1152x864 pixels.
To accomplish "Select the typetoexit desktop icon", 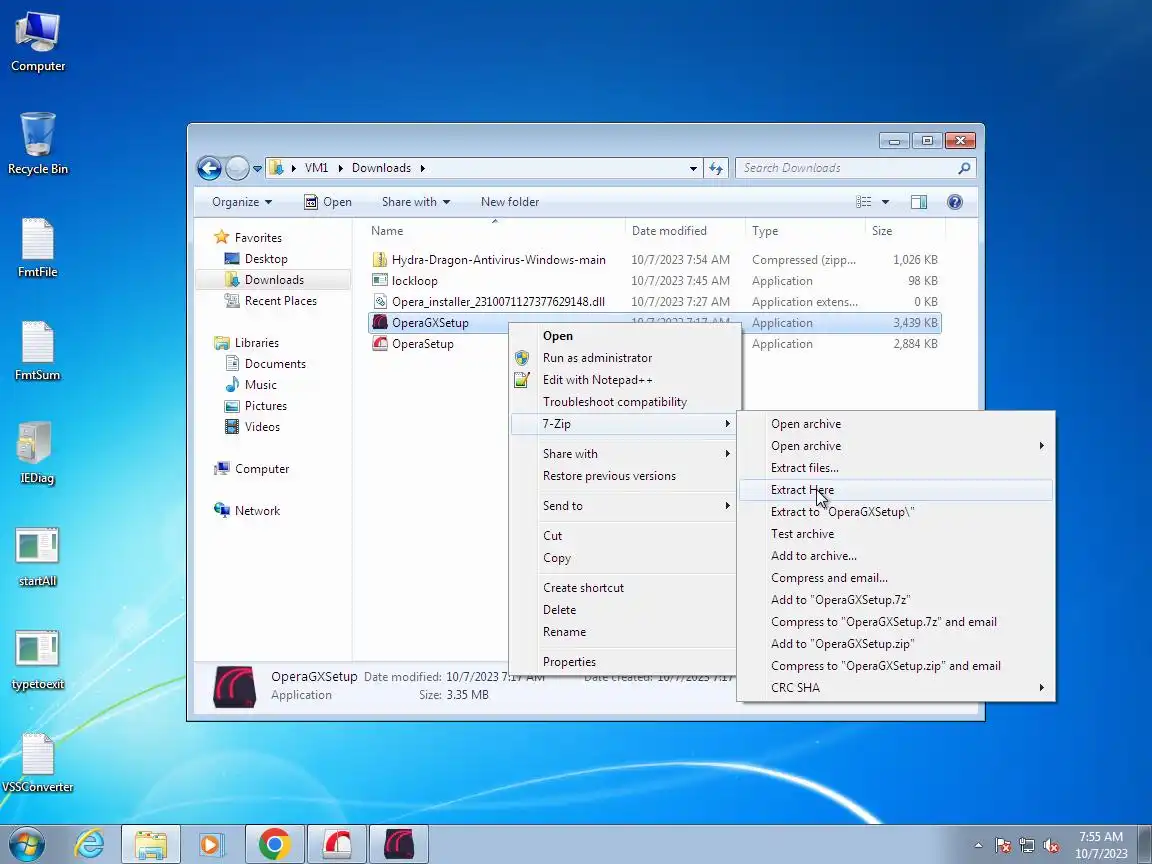I will click(x=37, y=659).
